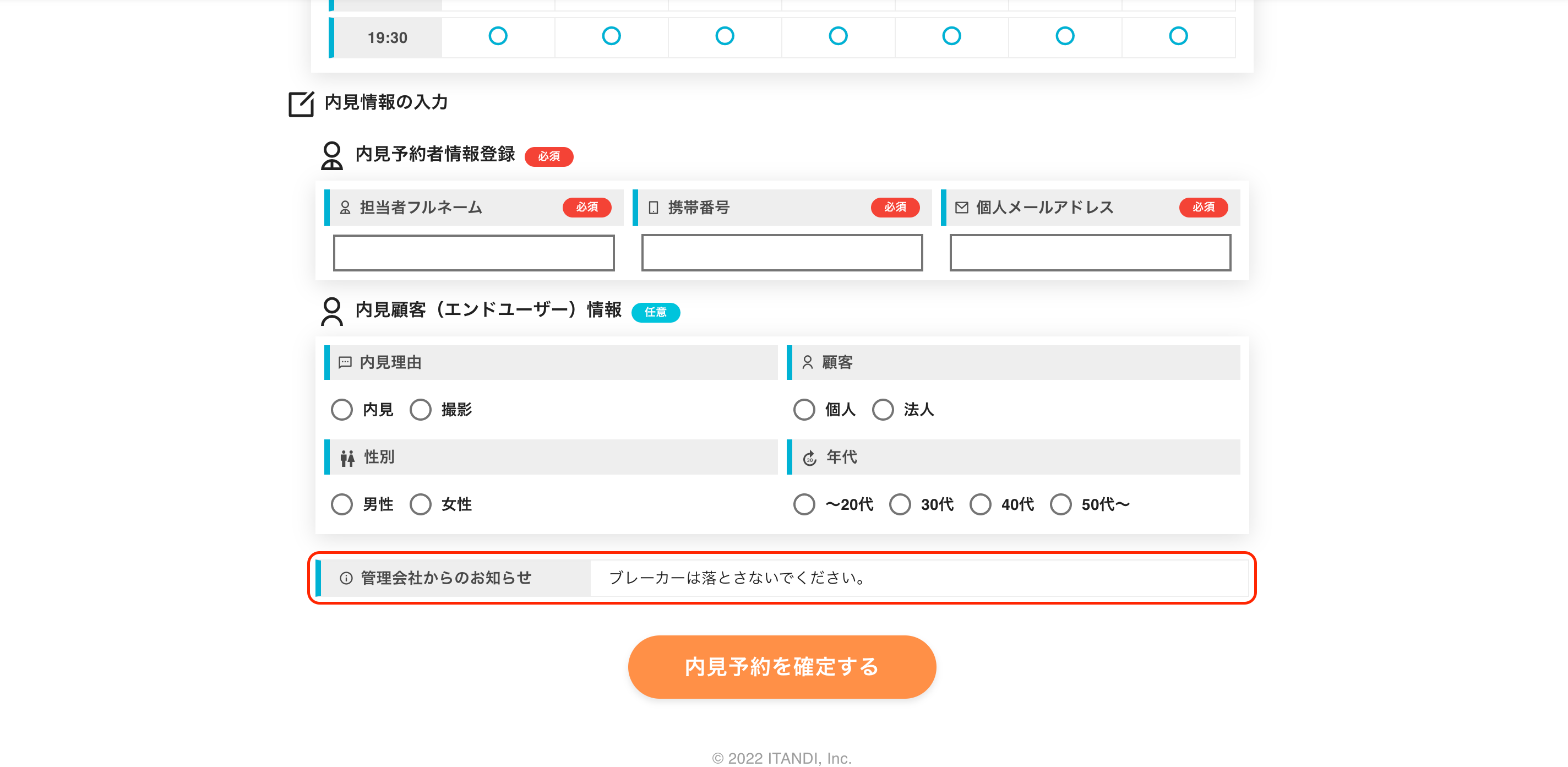Select the 40代 age option
Screen dimensions: 1568x767
coord(980,504)
